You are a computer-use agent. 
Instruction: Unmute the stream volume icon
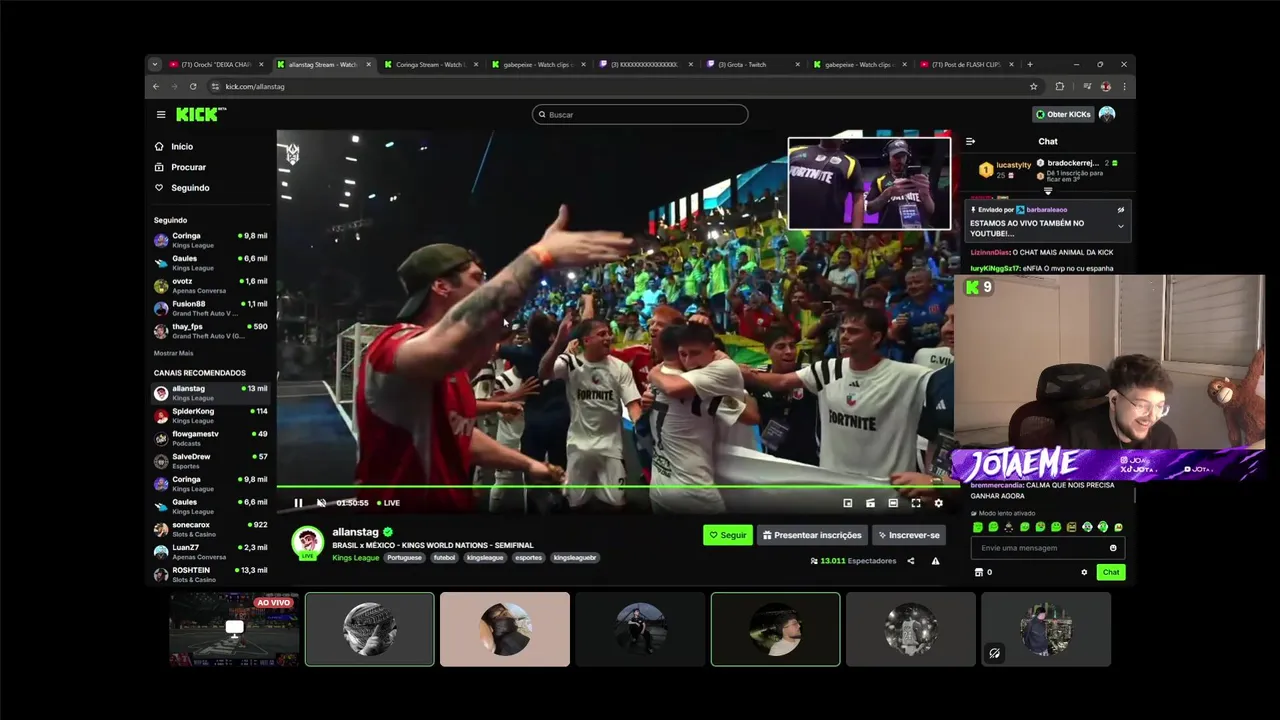point(321,503)
